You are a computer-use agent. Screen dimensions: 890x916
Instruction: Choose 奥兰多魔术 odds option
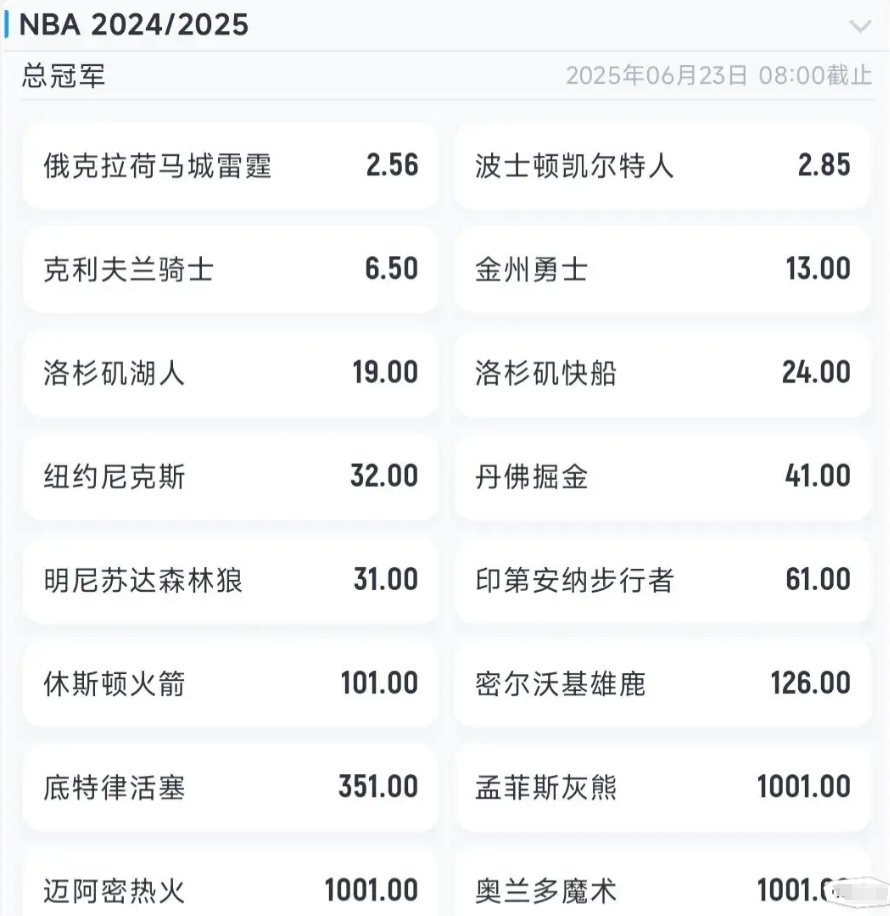663,883
